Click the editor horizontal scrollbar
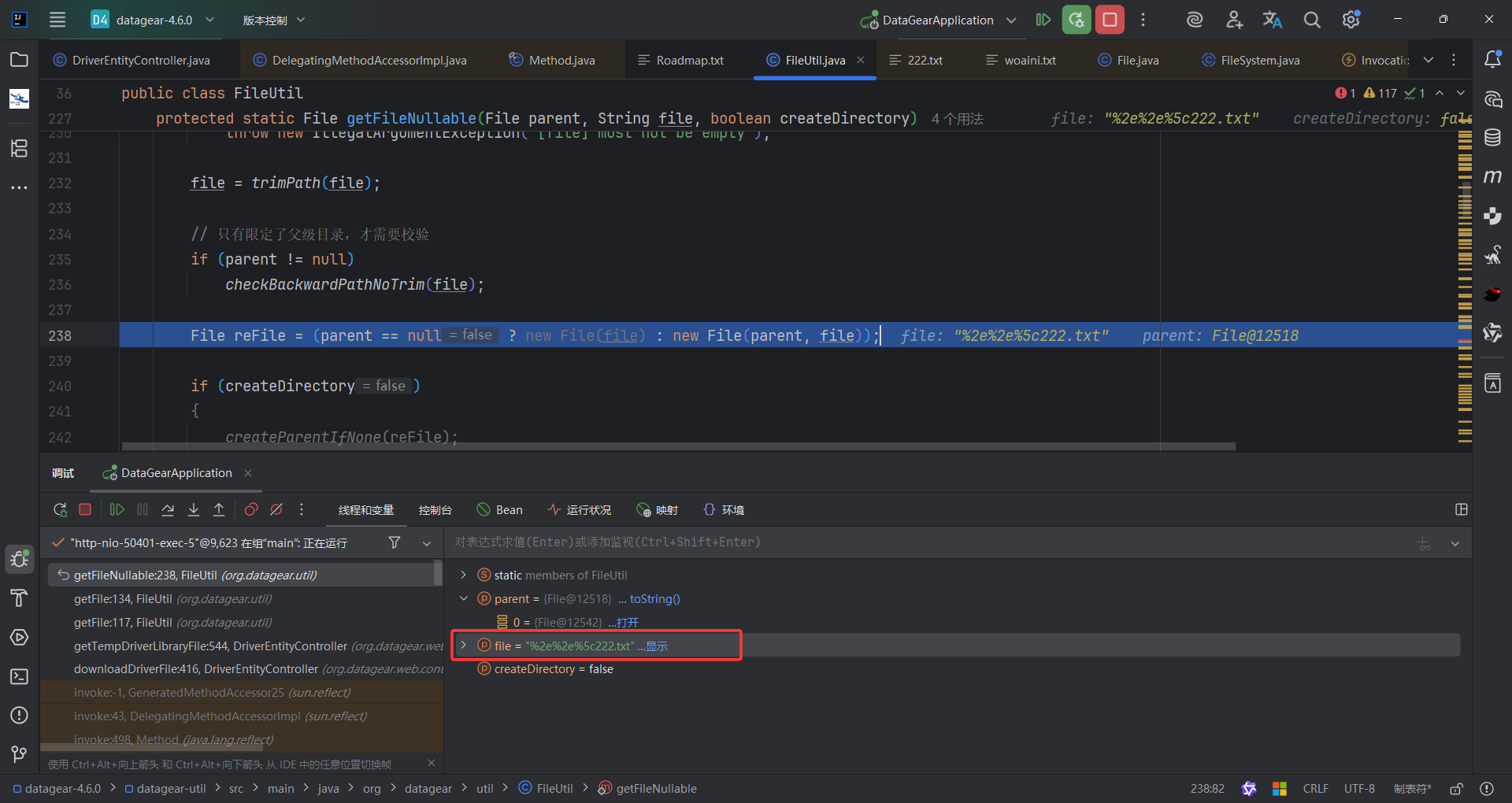This screenshot has height=803, width=1512. tap(678, 446)
